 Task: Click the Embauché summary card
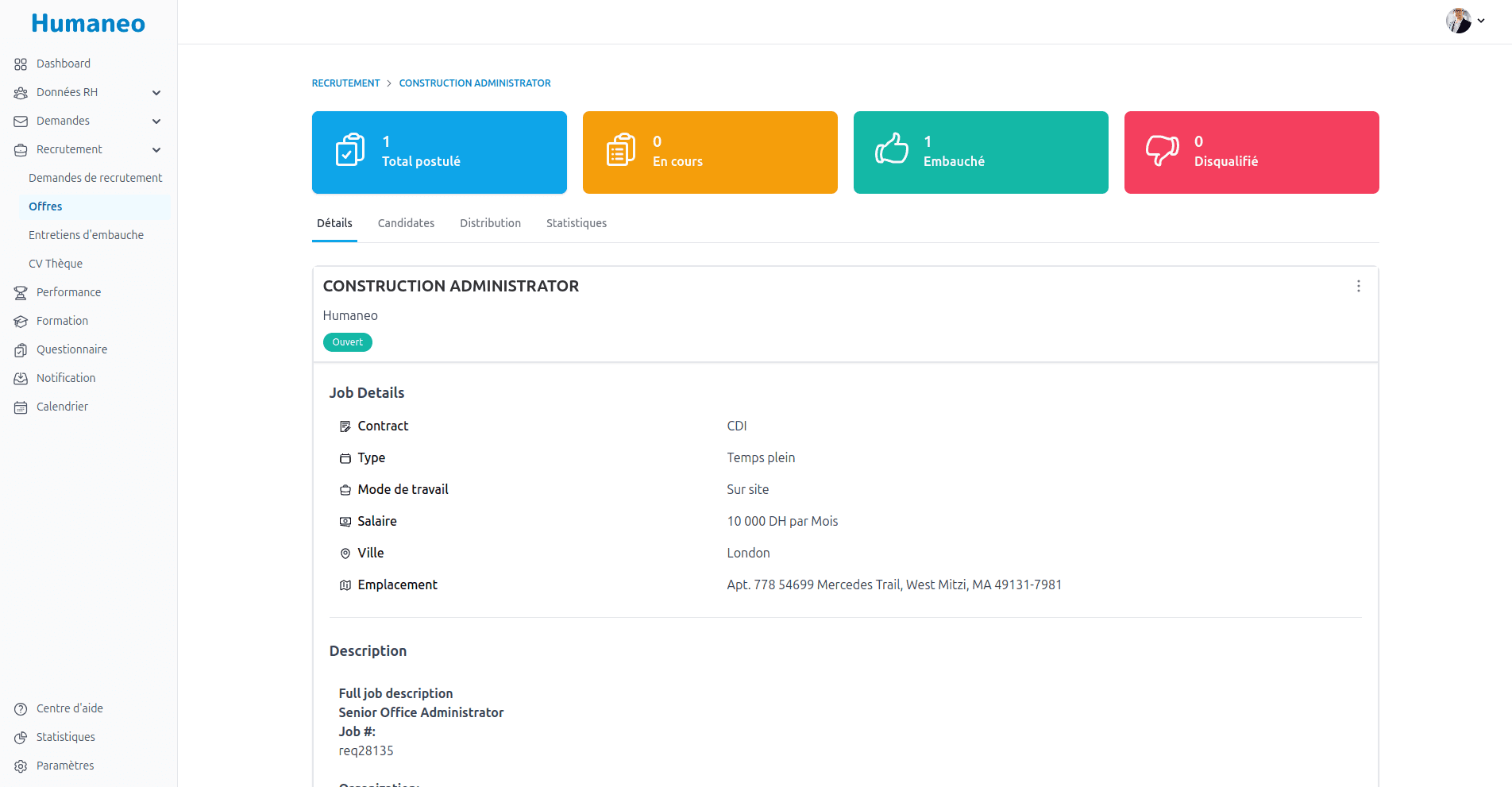(980, 152)
